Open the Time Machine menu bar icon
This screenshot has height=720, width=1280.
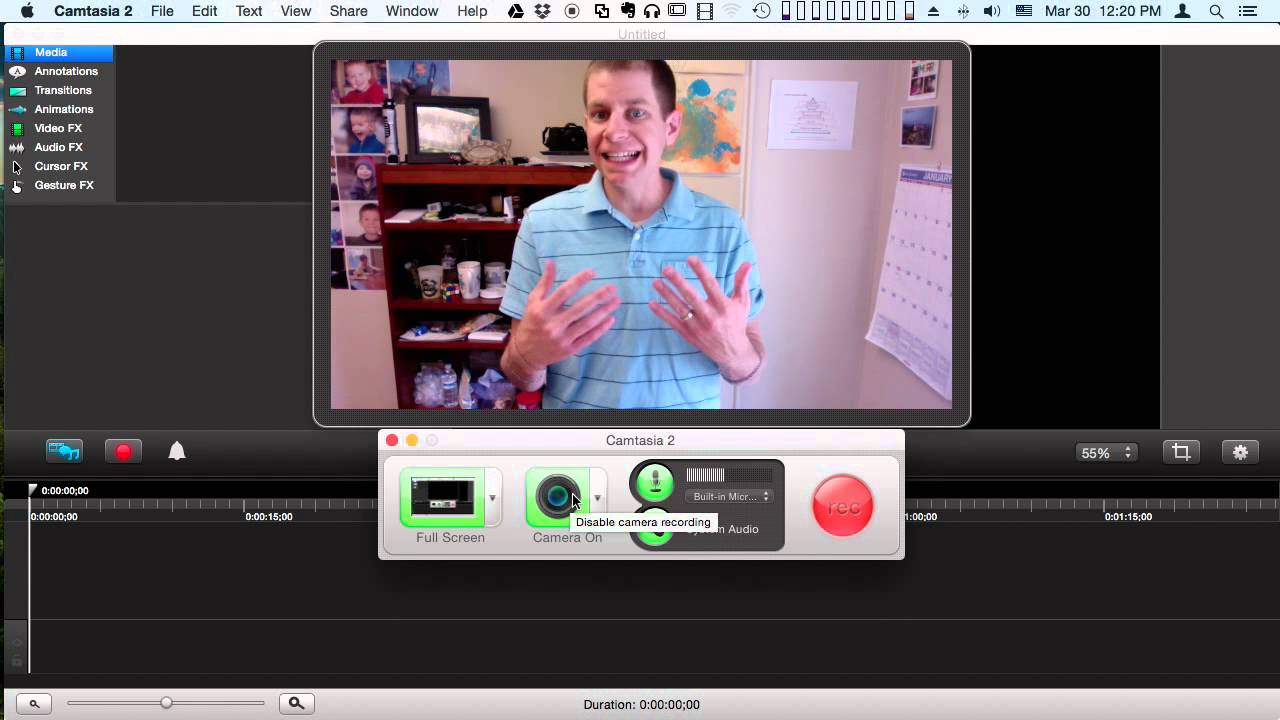click(x=762, y=11)
